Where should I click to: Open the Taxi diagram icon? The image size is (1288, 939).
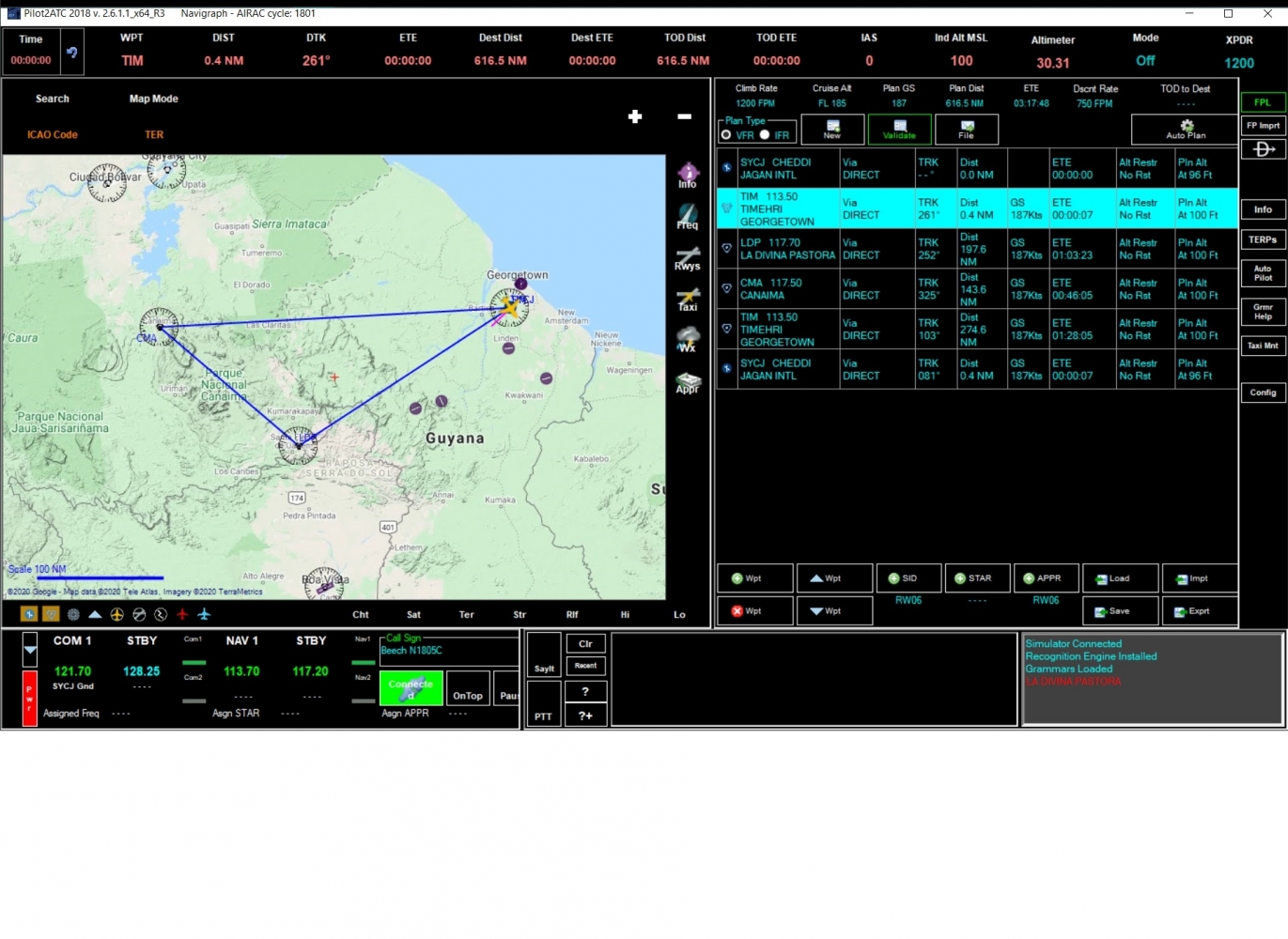pos(688,300)
